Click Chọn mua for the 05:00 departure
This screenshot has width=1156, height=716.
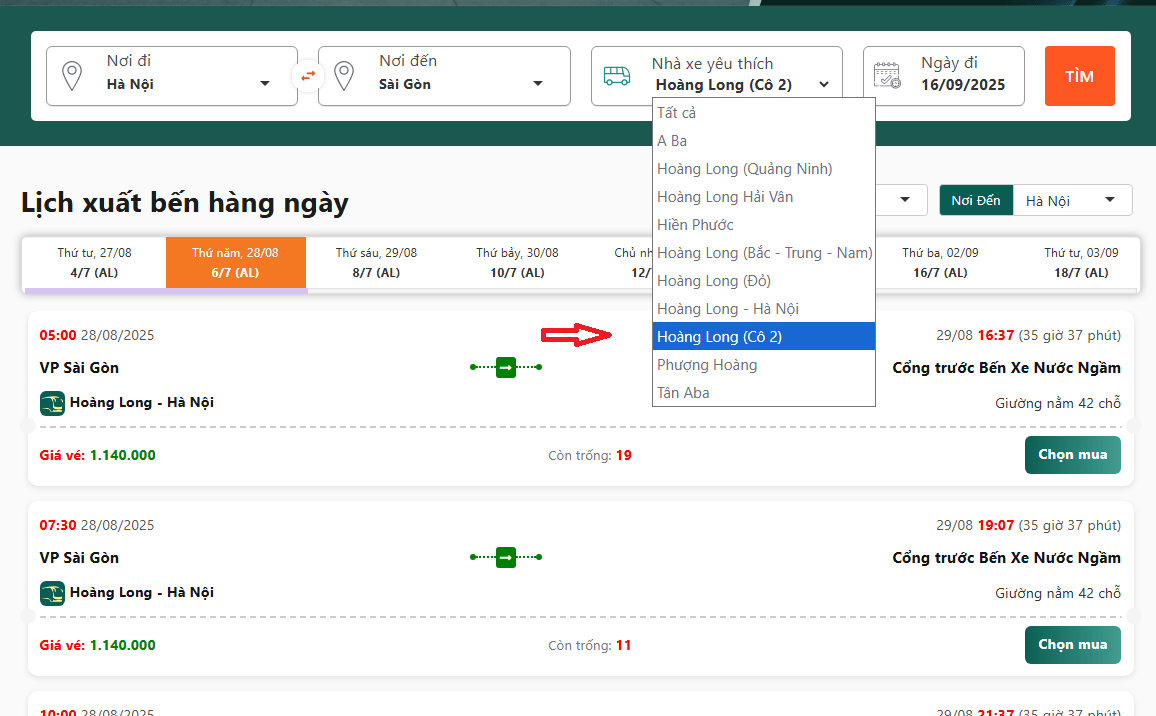[1072, 455]
